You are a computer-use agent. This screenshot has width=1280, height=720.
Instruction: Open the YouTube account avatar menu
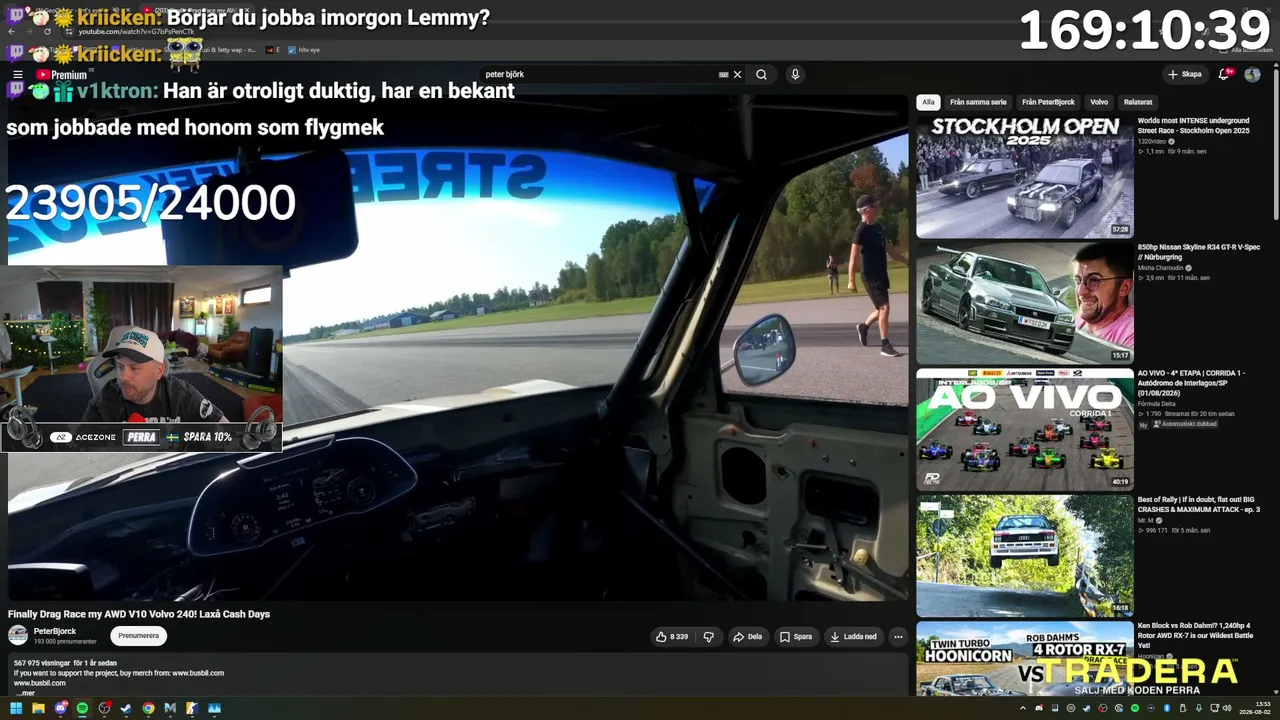[1252, 75]
